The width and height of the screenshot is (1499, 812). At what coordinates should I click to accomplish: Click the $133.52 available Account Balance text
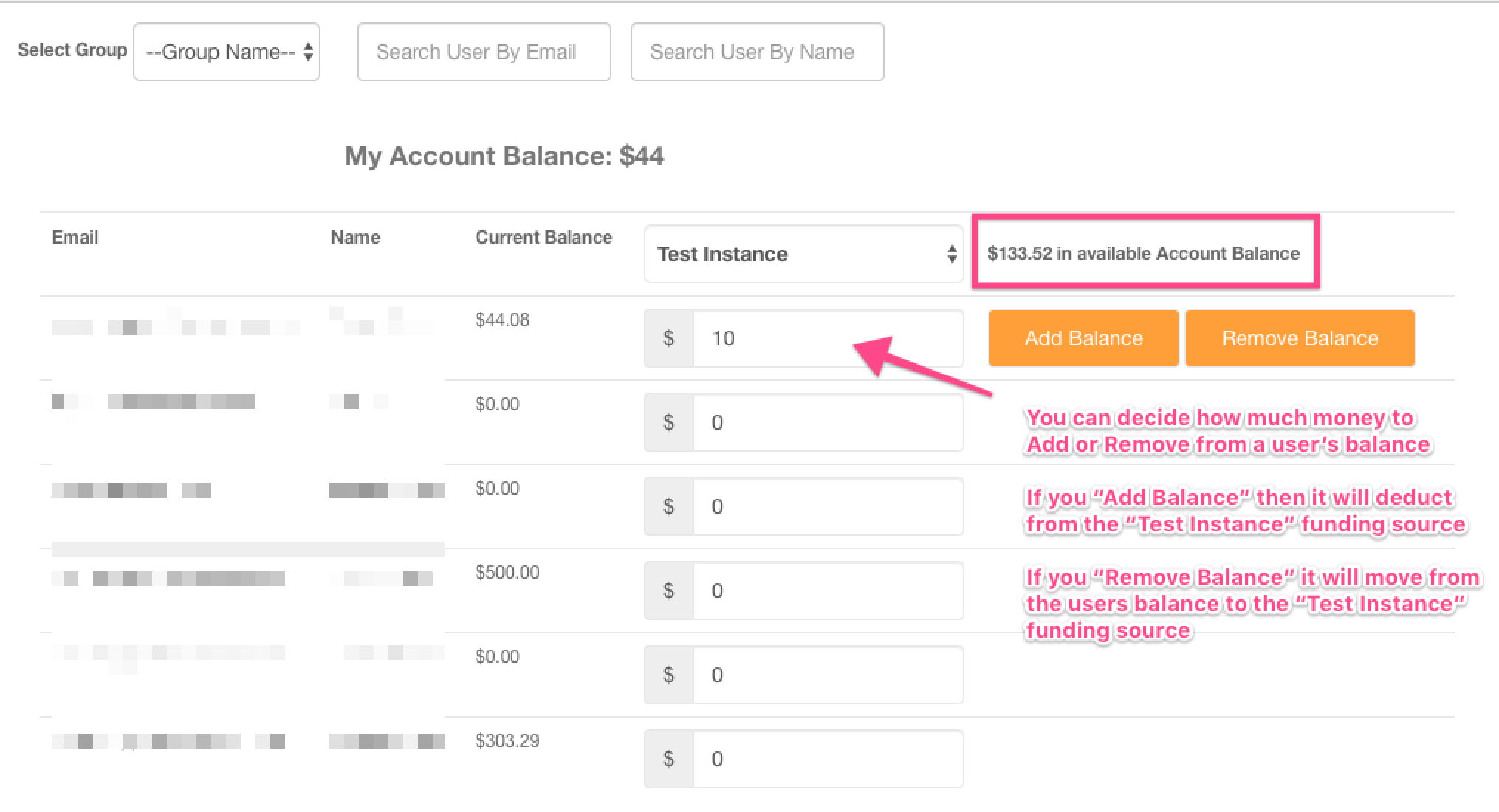[1143, 253]
